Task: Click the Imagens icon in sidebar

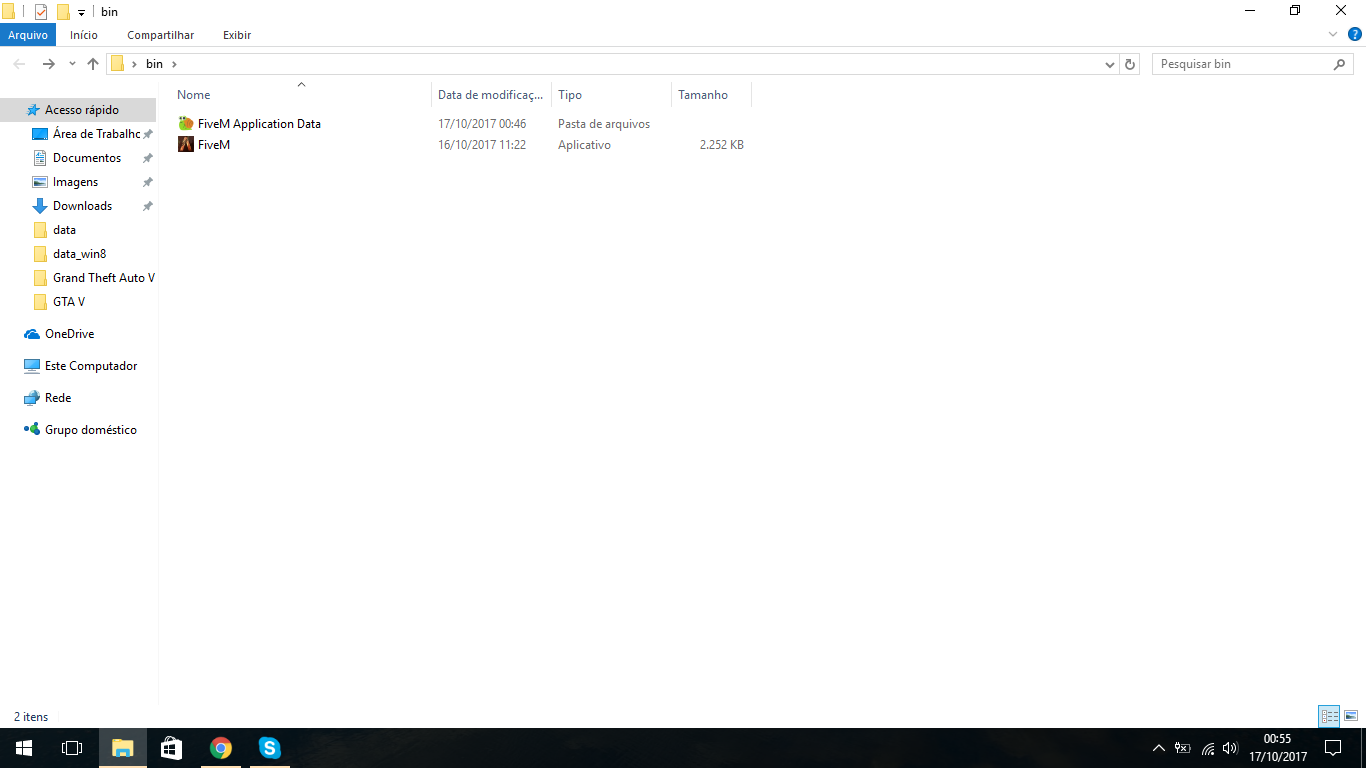Action: 40,182
